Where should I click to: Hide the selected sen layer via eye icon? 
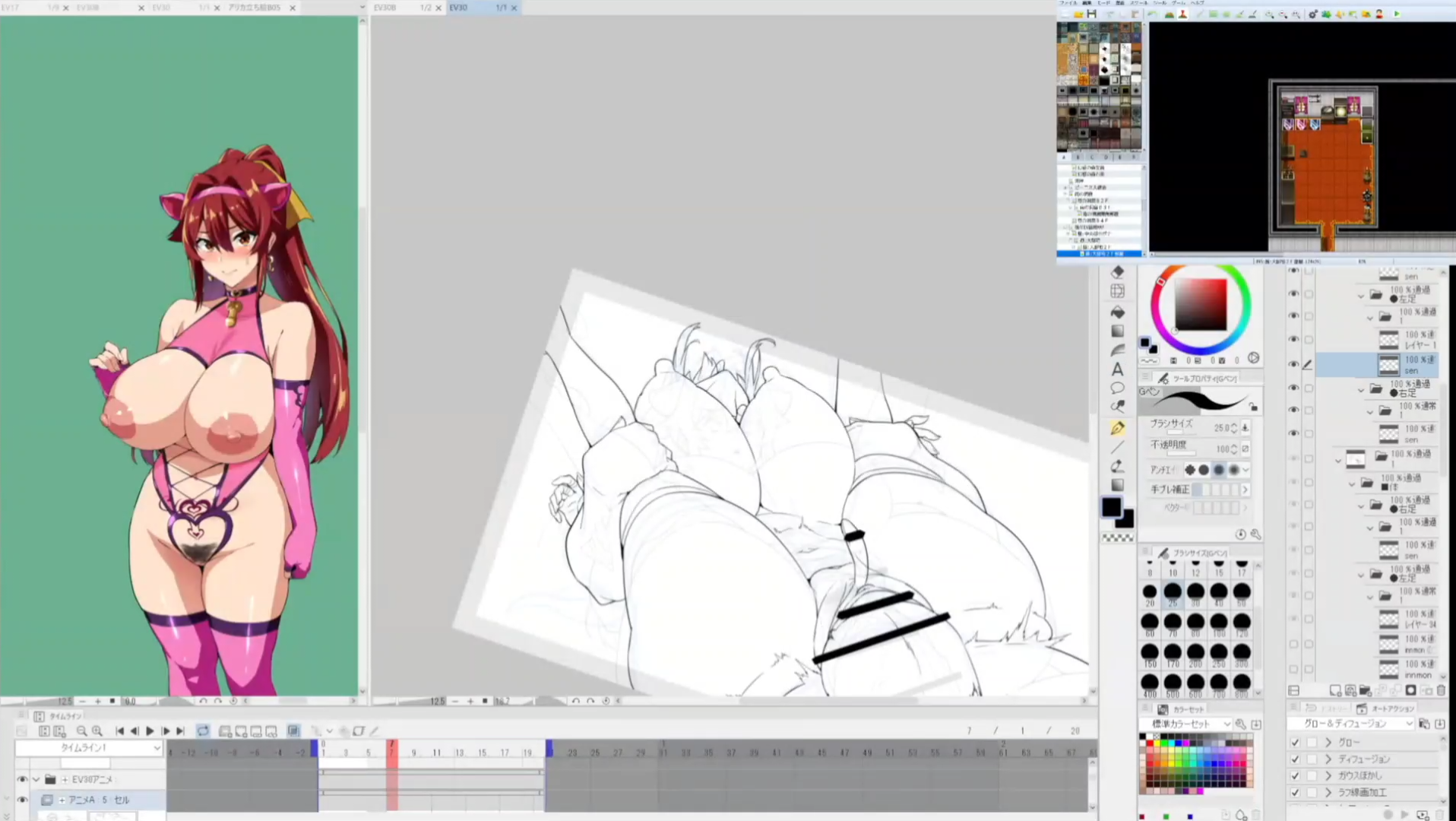pyautogui.click(x=1293, y=365)
